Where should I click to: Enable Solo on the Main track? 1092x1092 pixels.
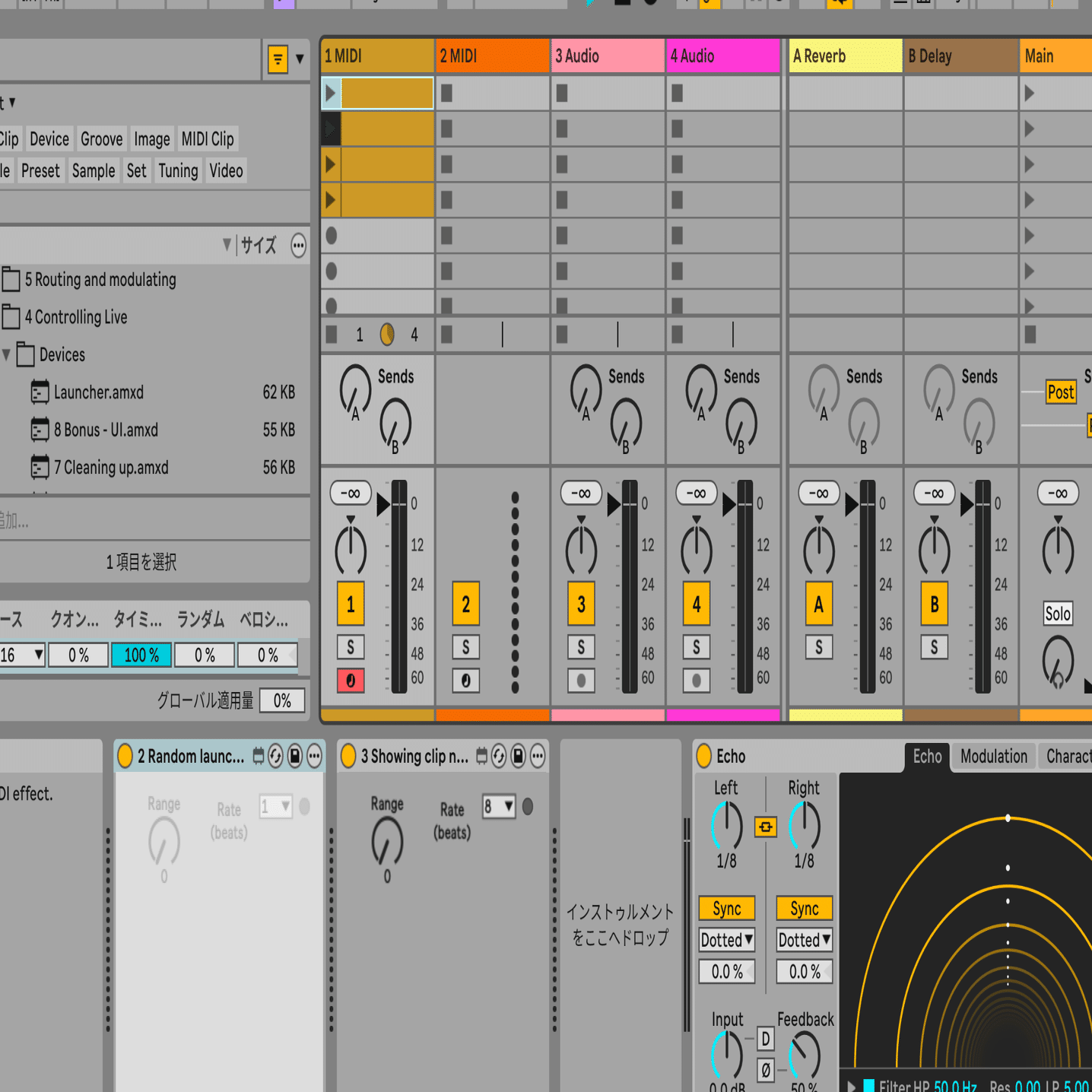[1057, 614]
